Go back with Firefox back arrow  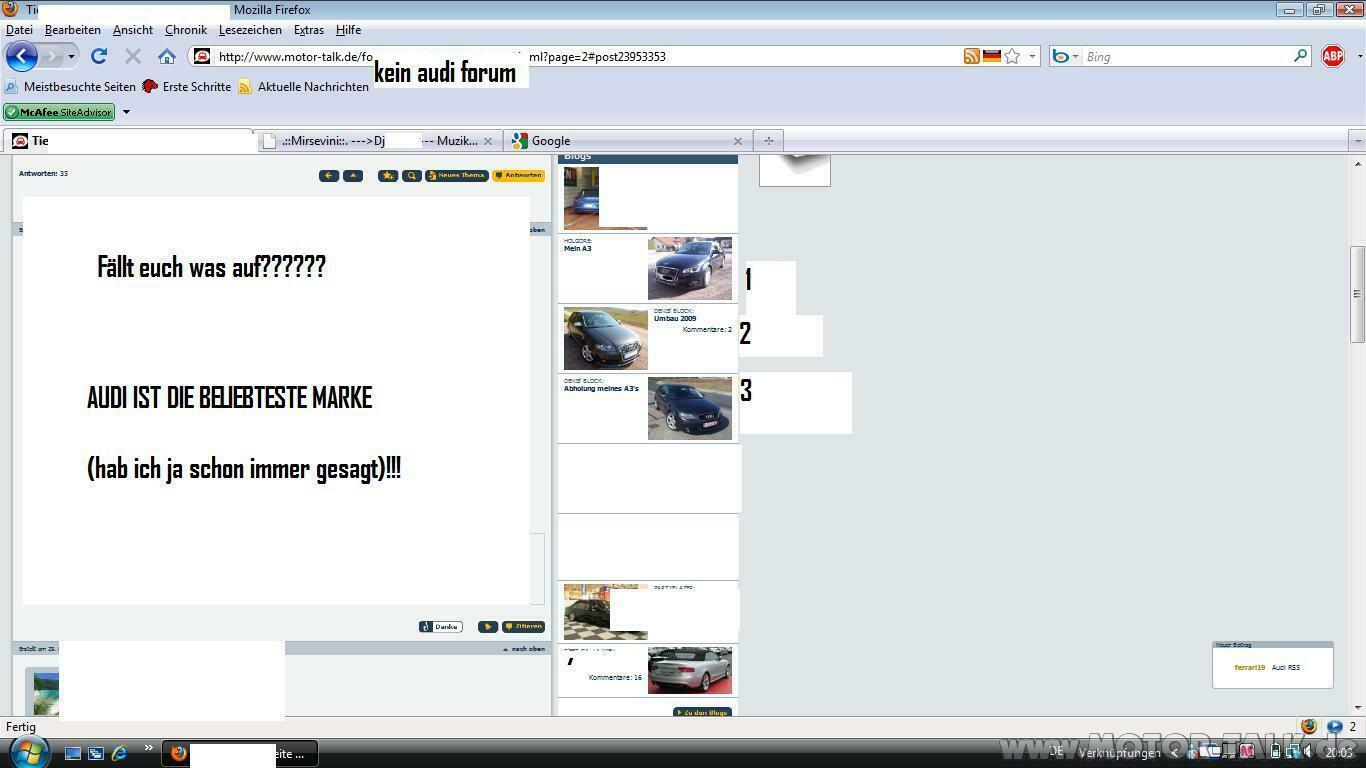(x=22, y=56)
